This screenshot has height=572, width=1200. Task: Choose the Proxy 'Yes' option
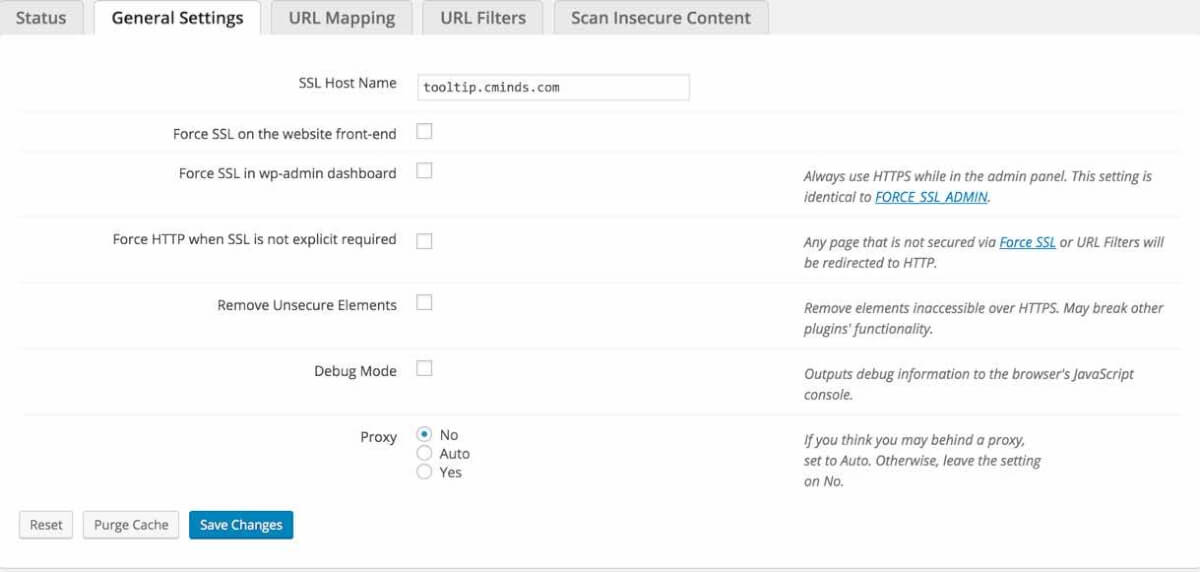pyautogui.click(x=424, y=472)
